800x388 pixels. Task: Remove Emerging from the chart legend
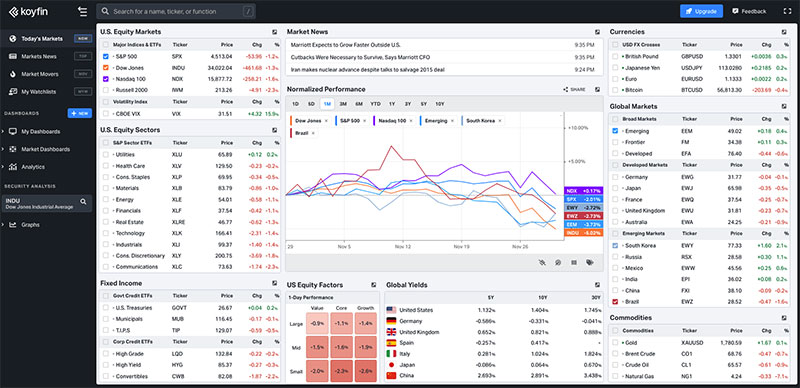[453, 121]
